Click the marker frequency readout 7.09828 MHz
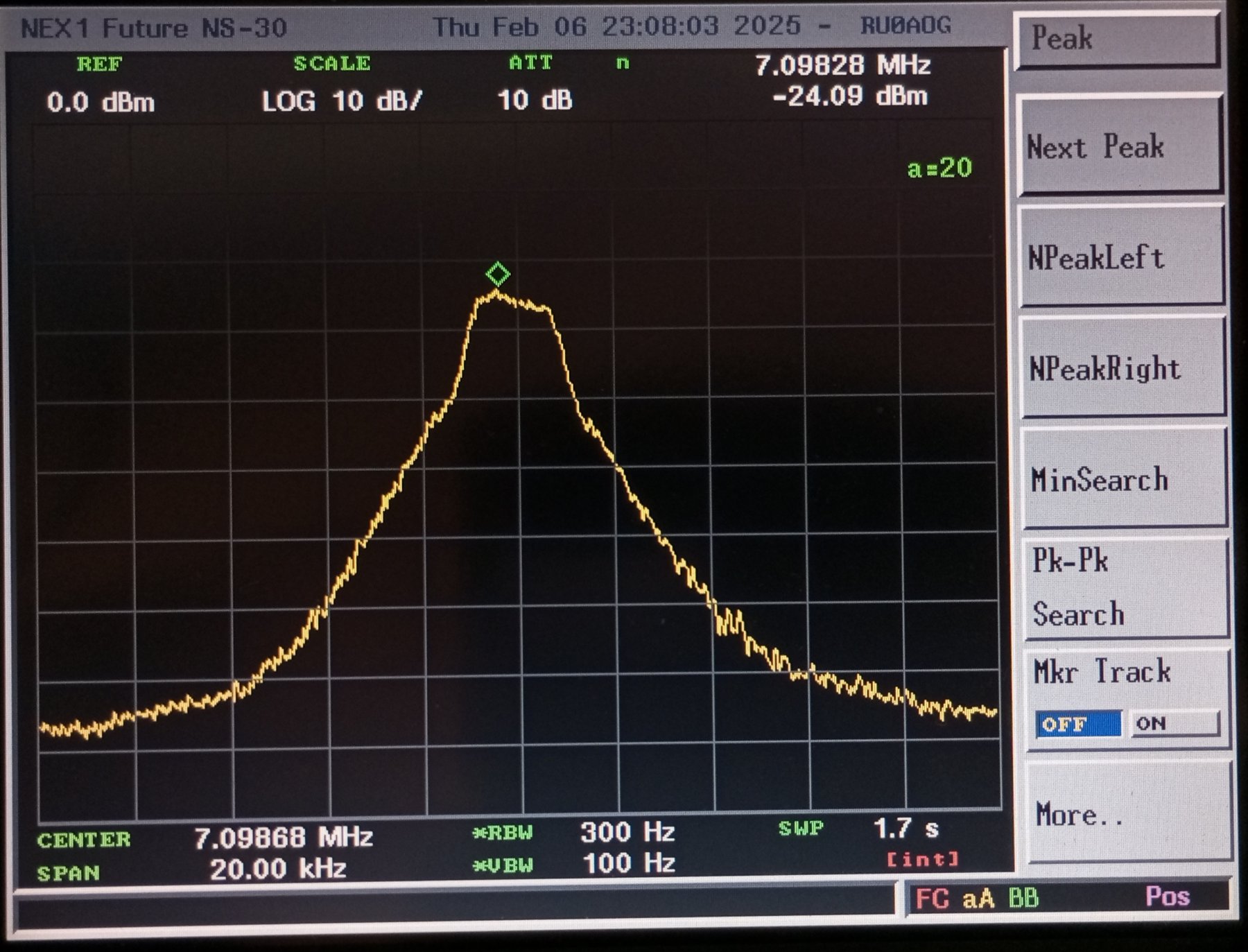 [842, 66]
